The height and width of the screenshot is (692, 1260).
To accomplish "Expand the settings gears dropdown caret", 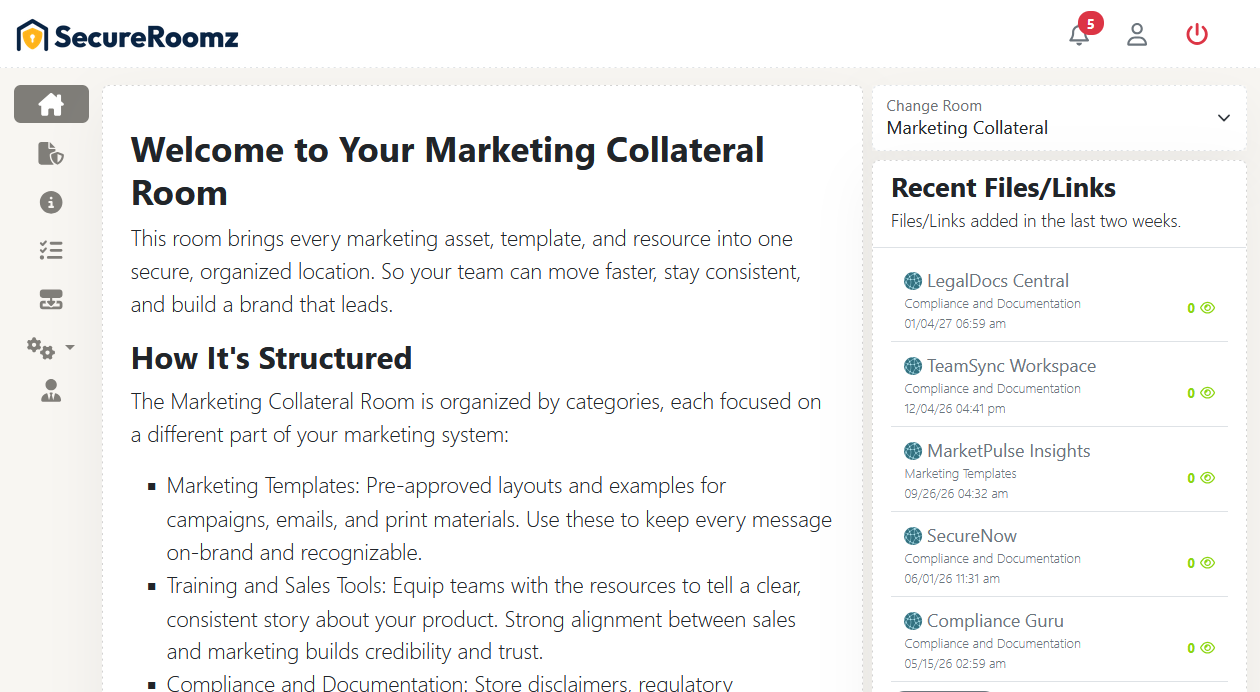I will click(x=70, y=348).
